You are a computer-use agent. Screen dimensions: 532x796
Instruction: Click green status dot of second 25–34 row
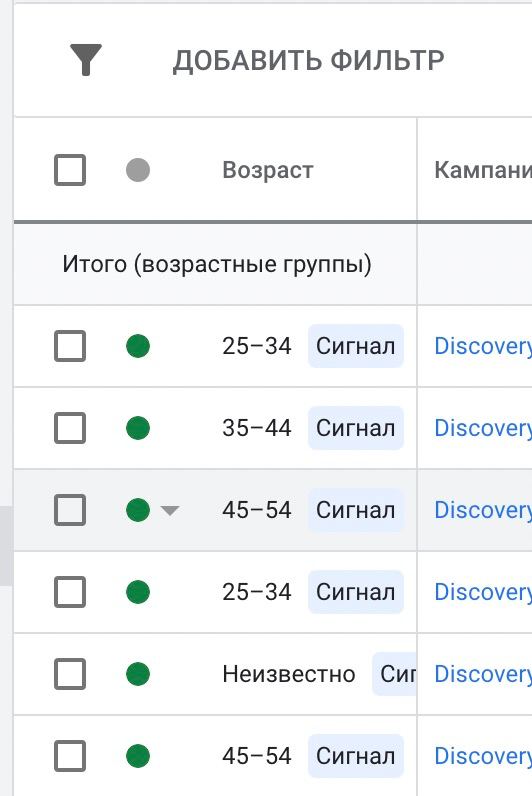(x=138, y=592)
